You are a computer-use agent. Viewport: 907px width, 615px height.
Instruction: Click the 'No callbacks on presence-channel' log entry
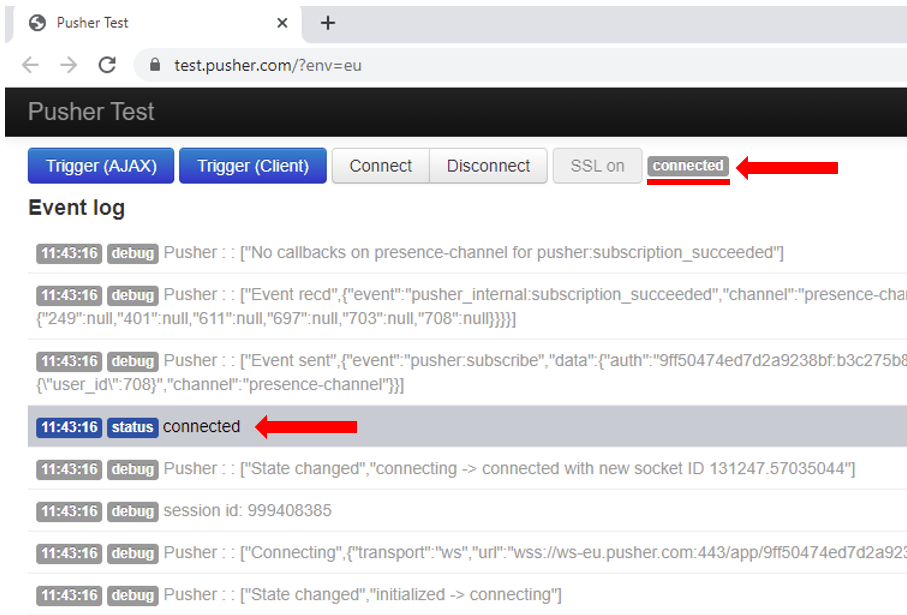pos(467,252)
